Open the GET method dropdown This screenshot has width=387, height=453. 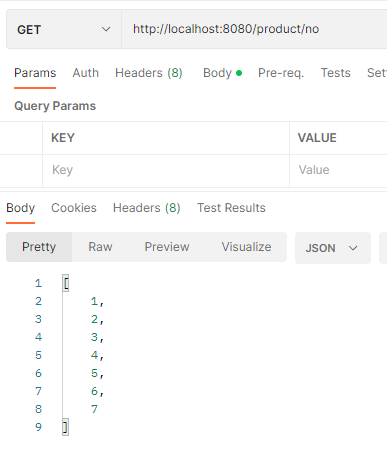click(64, 29)
